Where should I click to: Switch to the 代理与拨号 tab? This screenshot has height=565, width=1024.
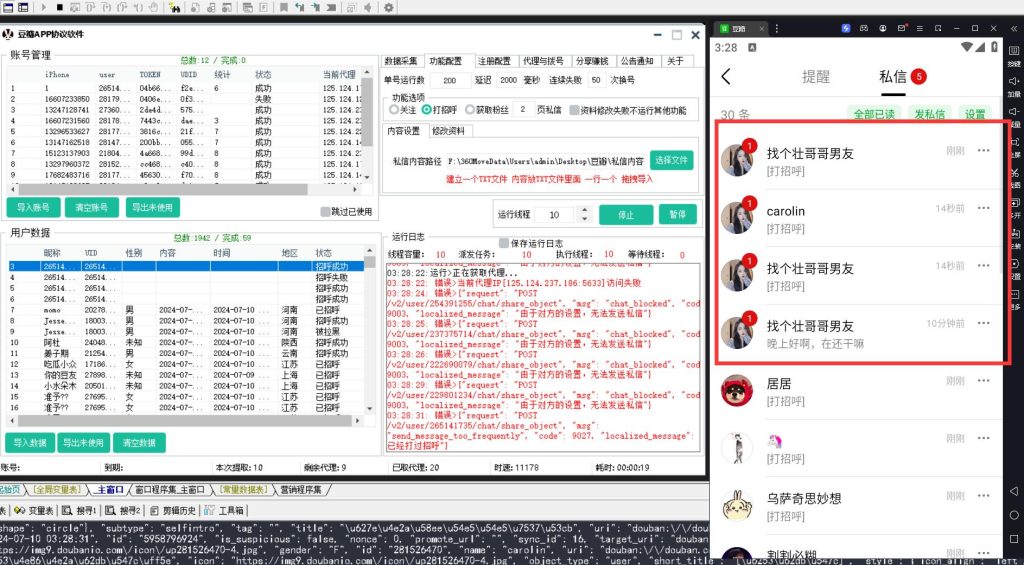pos(542,61)
